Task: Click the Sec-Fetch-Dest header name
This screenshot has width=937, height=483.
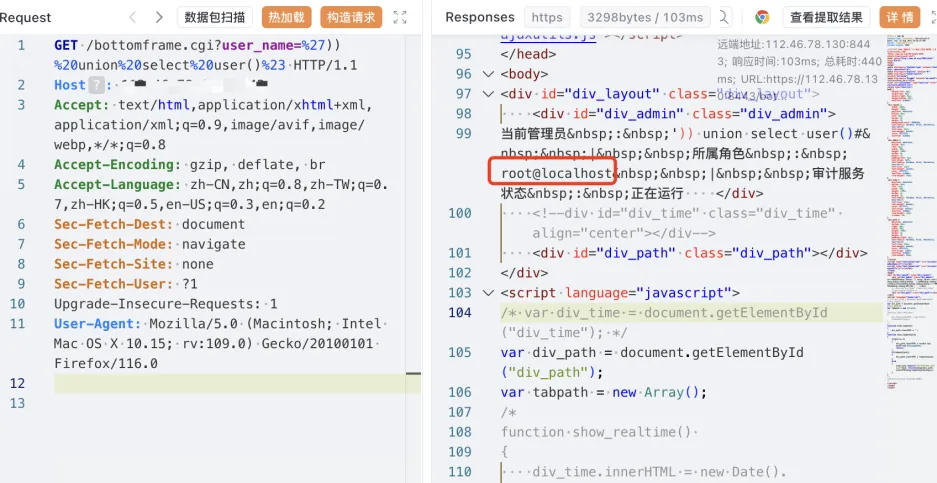Action: pos(114,224)
